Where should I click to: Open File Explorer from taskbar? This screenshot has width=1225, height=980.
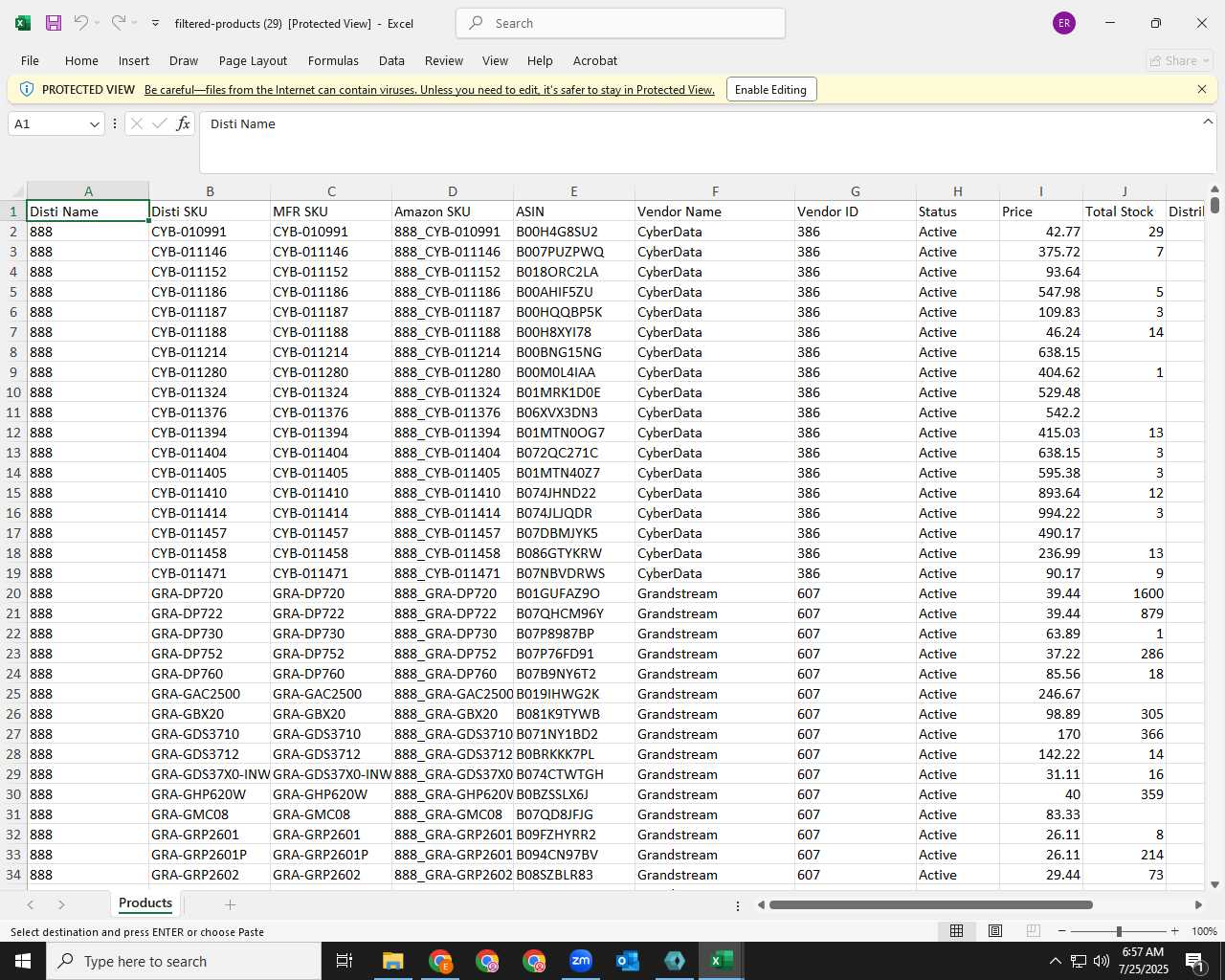(x=393, y=961)
